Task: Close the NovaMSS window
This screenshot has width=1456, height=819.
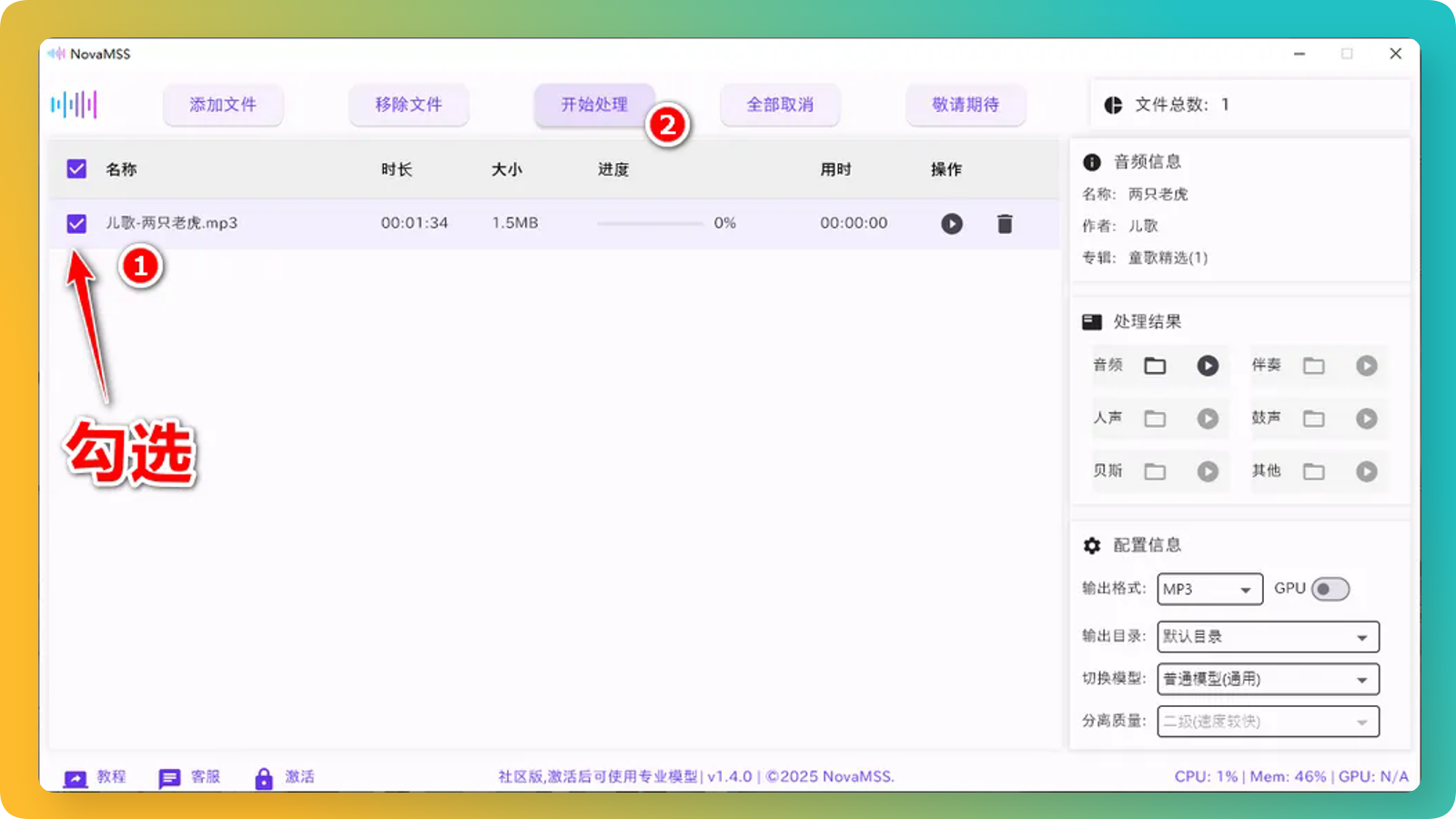Action: [x=1395, y=54]
